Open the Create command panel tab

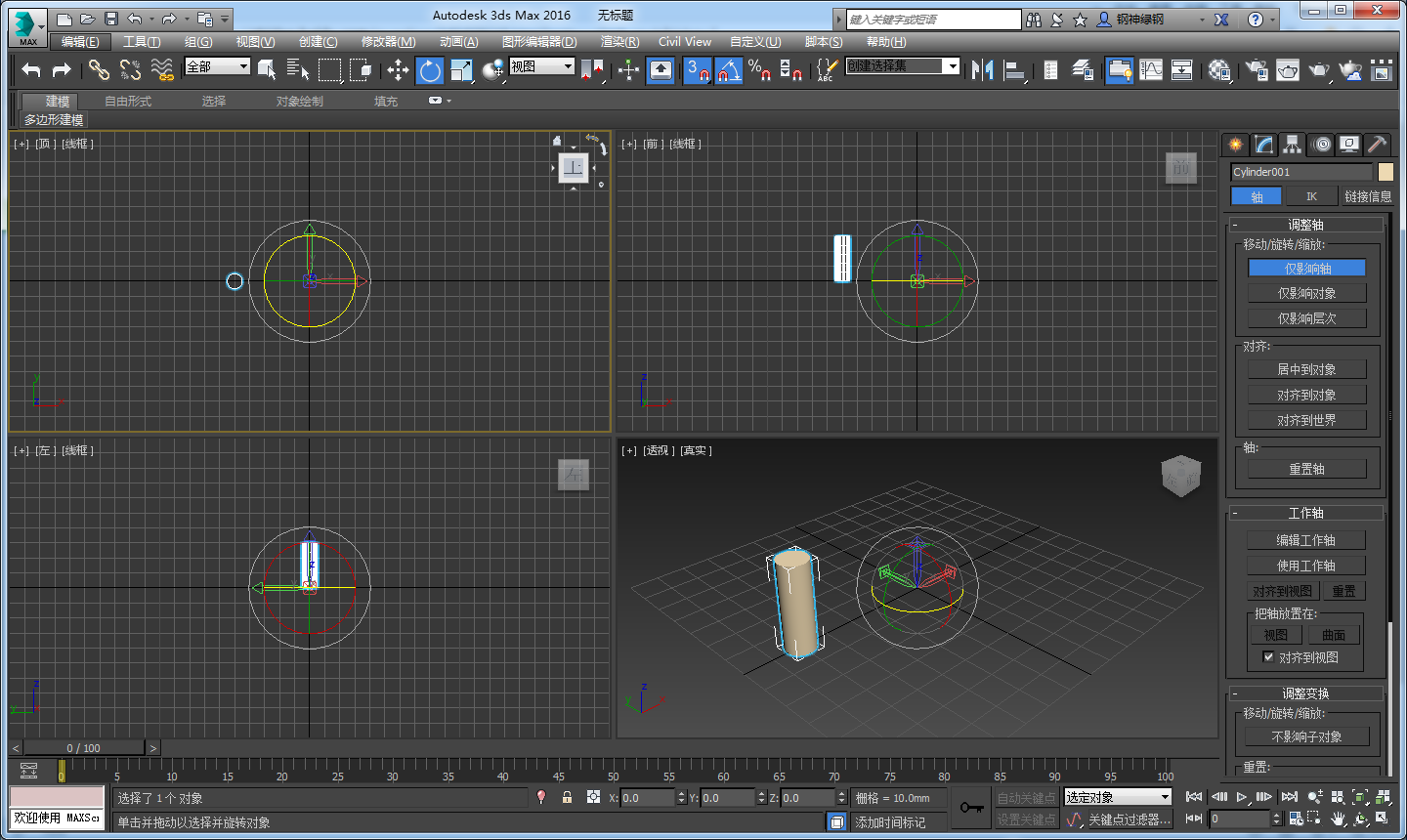pos(1236,145)
